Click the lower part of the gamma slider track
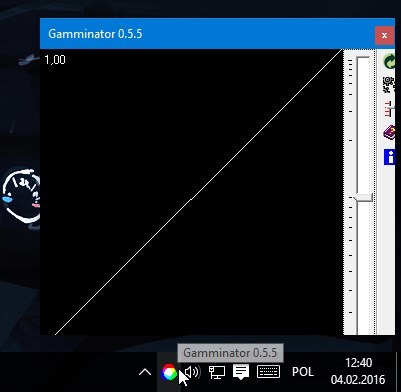The width and height of the screenshot is (401, 392). click(x=363, y=268)
